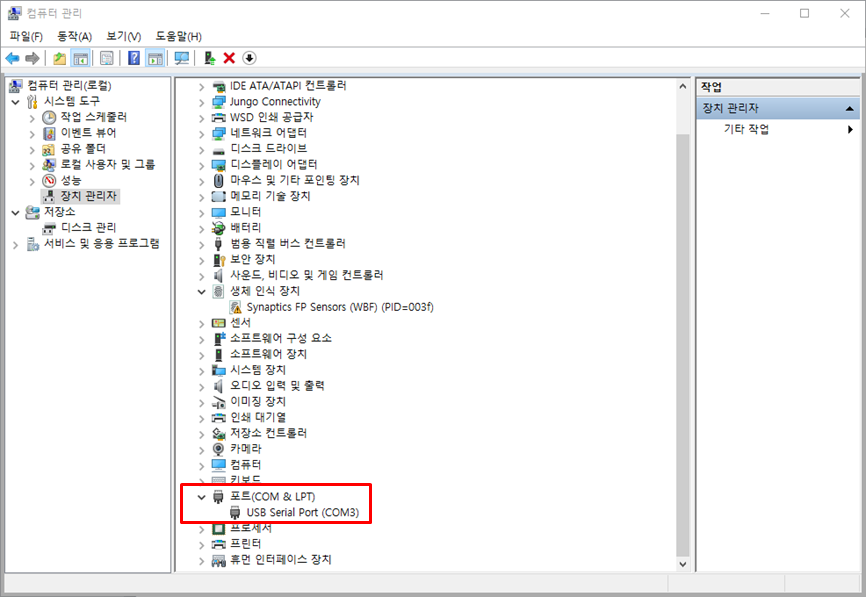This screenshot has width=866, height=597.
Task: Click the 배터리 battery icon
Action: 219,228
